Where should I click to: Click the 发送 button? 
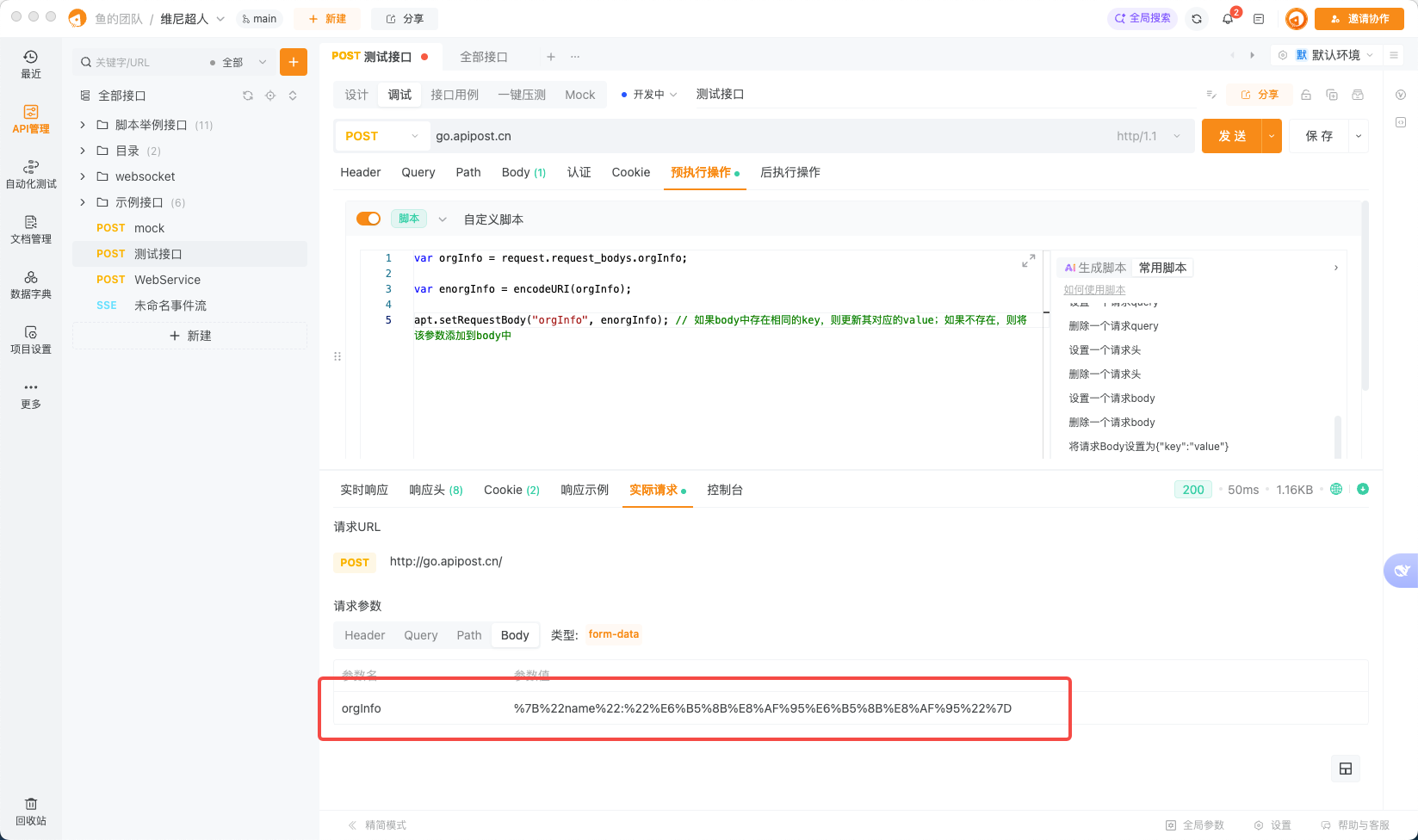coord(1233,136)
